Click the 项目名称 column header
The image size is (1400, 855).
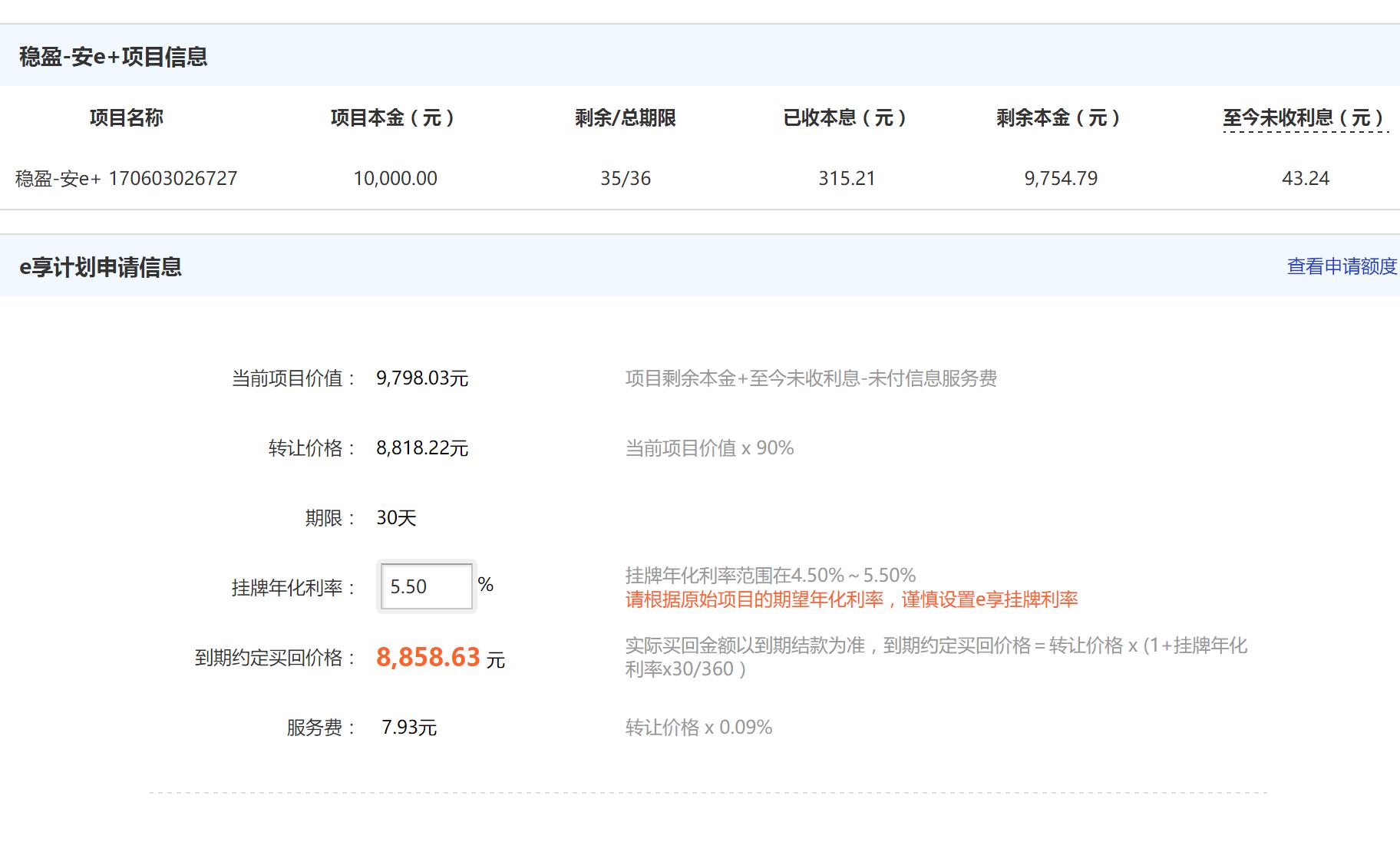point(128,118)
